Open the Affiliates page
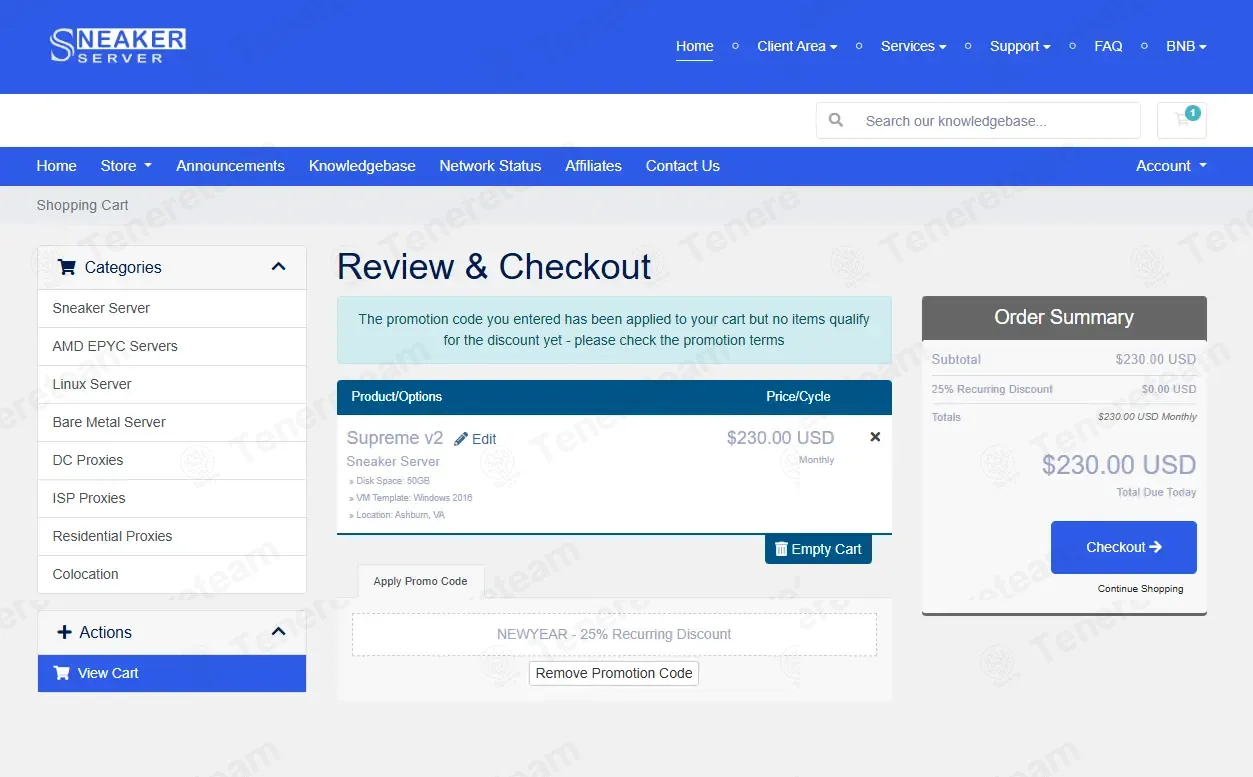This screenshot has width=1253, height=777. [593, 166]
